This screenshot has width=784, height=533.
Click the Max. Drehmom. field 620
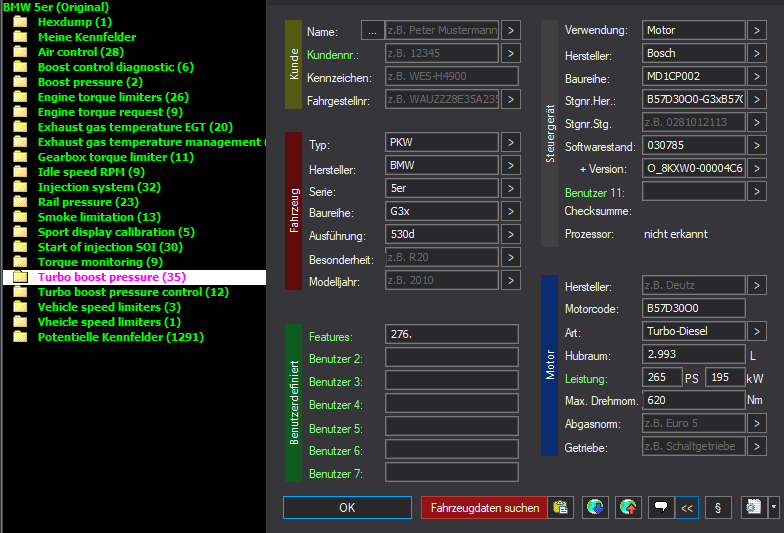coord(694,400)
